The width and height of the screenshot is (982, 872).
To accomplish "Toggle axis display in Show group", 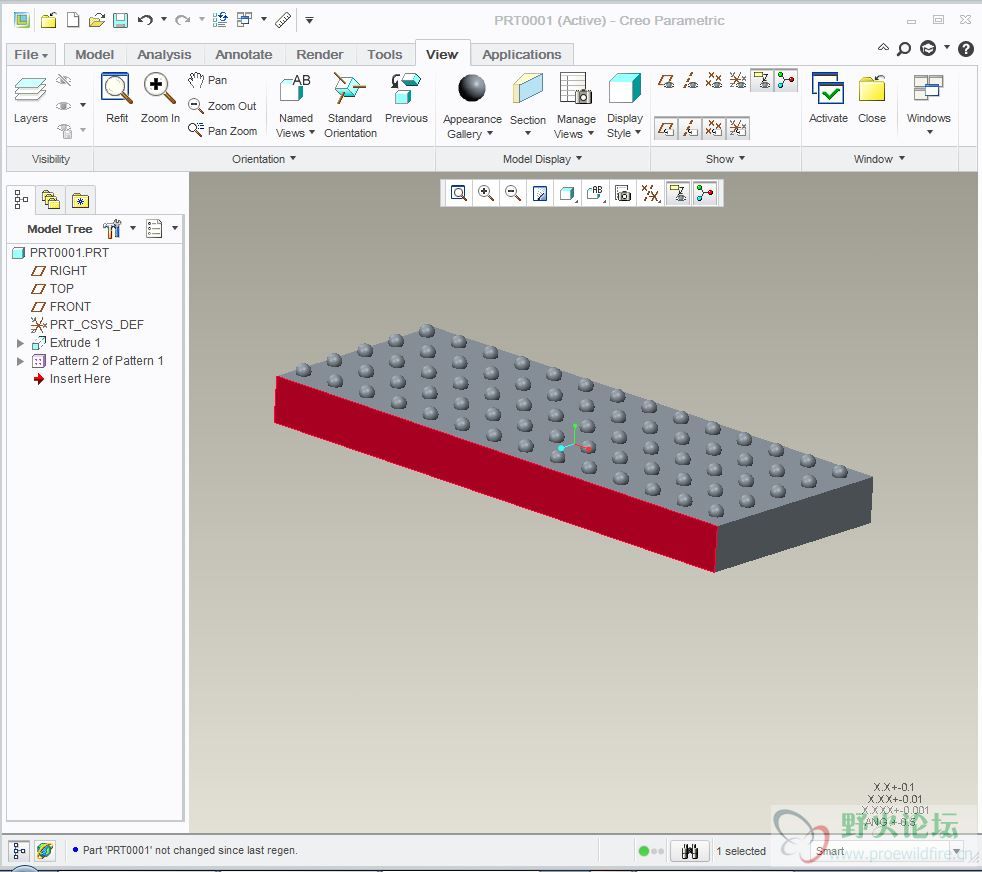I will point(690,80).
